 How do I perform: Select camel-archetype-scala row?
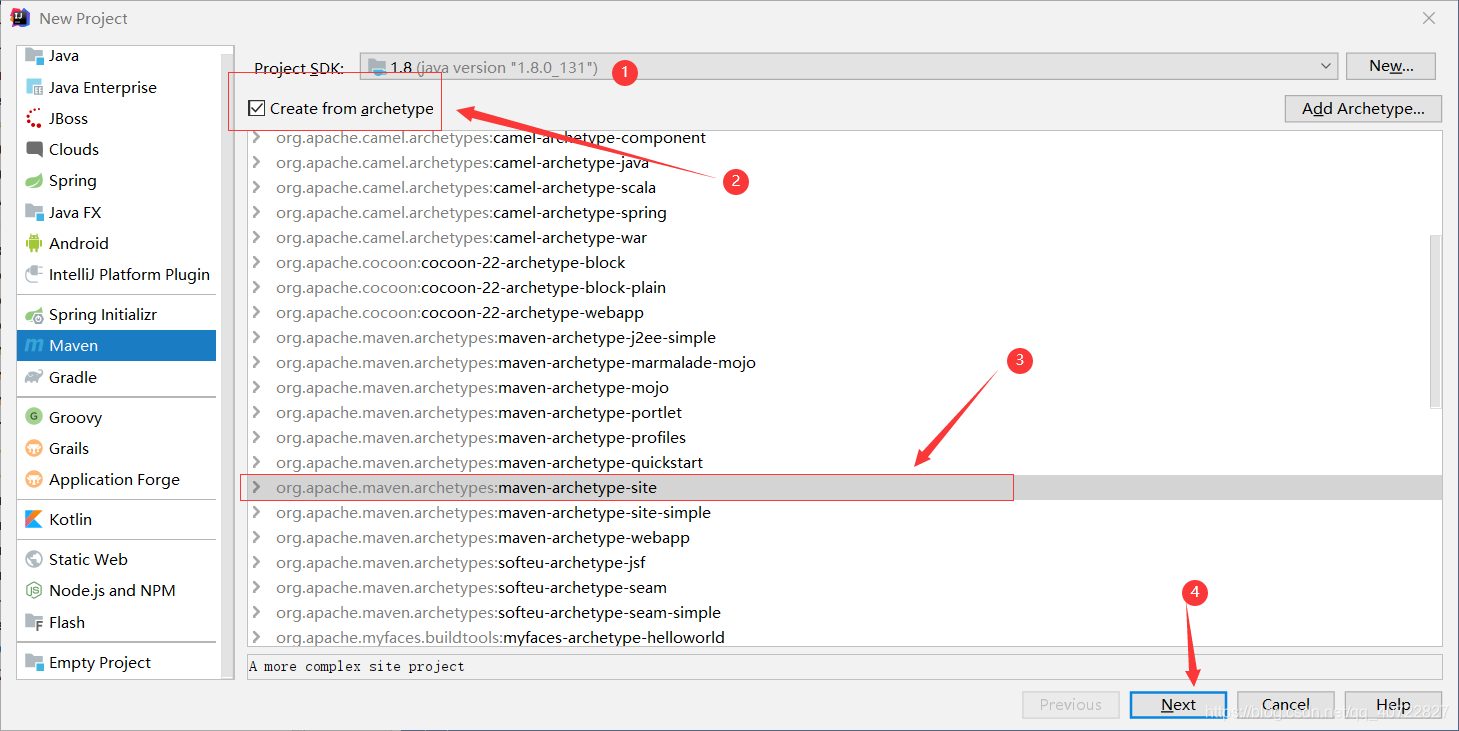pos(845,187)
